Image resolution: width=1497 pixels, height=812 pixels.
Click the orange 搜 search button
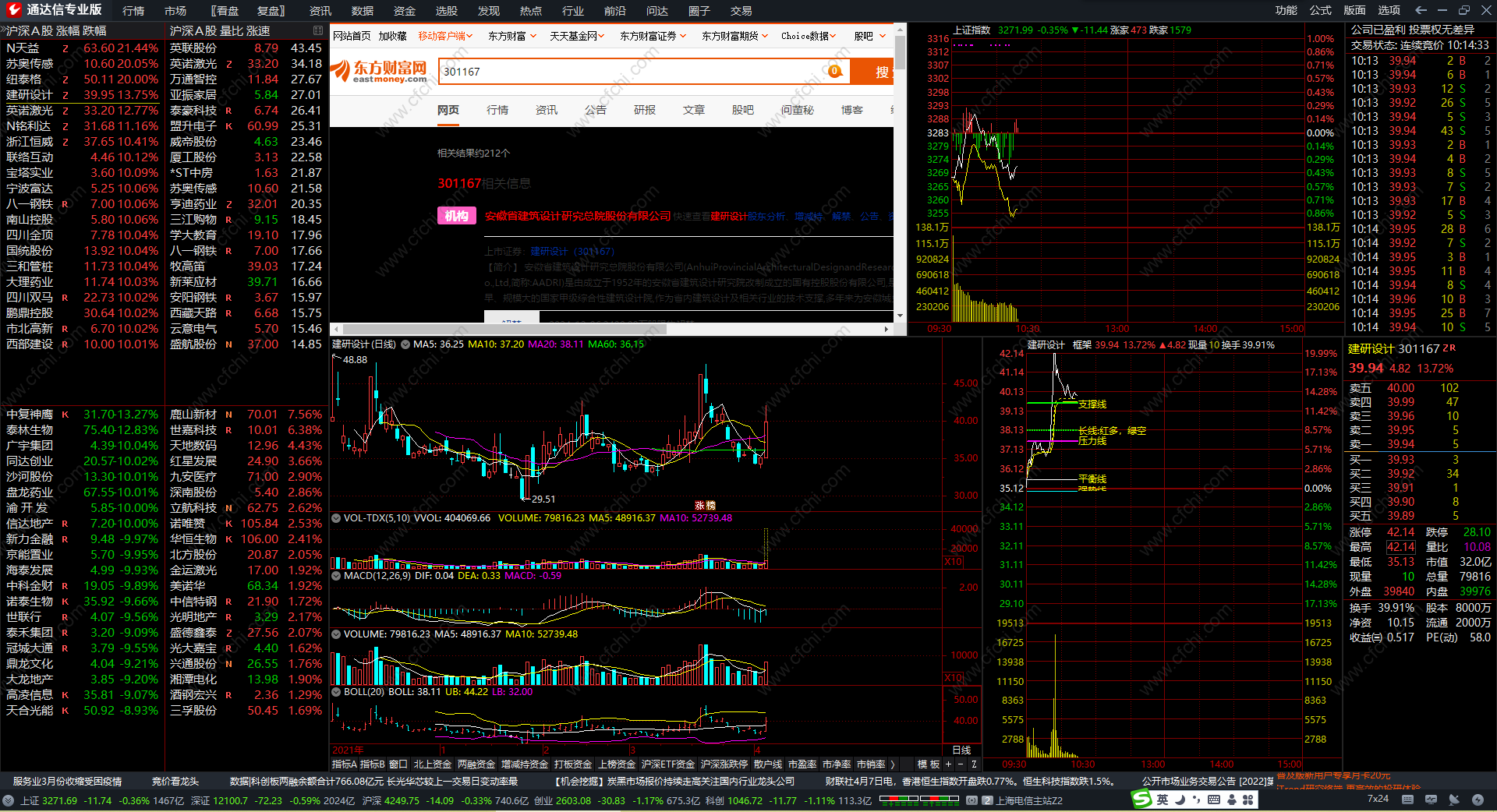[x=872, y=72]
